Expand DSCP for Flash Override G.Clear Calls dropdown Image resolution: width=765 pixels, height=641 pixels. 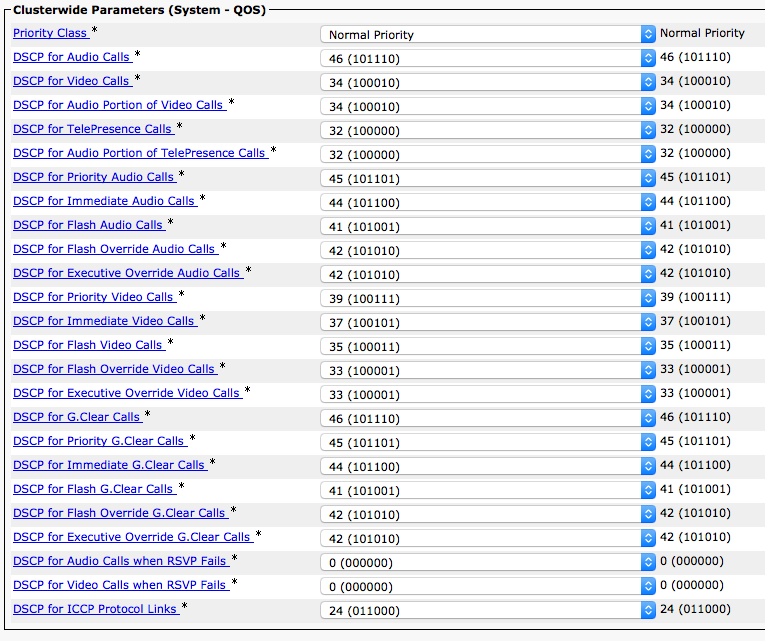tap(488, 514)
